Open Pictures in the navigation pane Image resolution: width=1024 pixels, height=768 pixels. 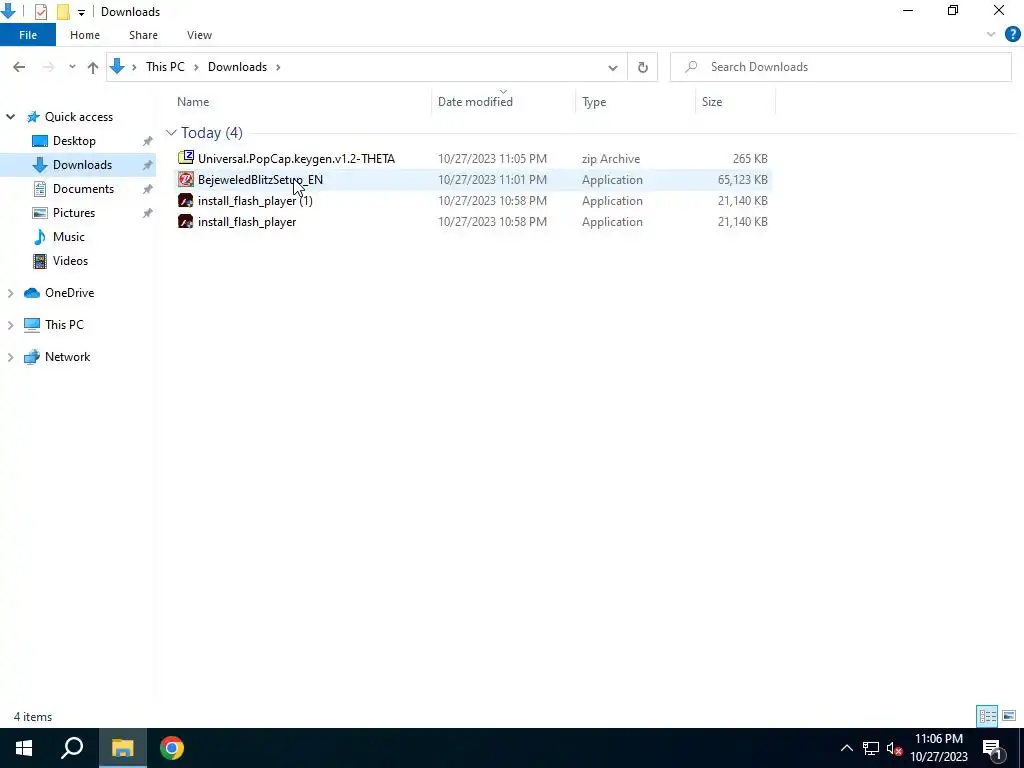pyautogui.click(x=74, y=213)
